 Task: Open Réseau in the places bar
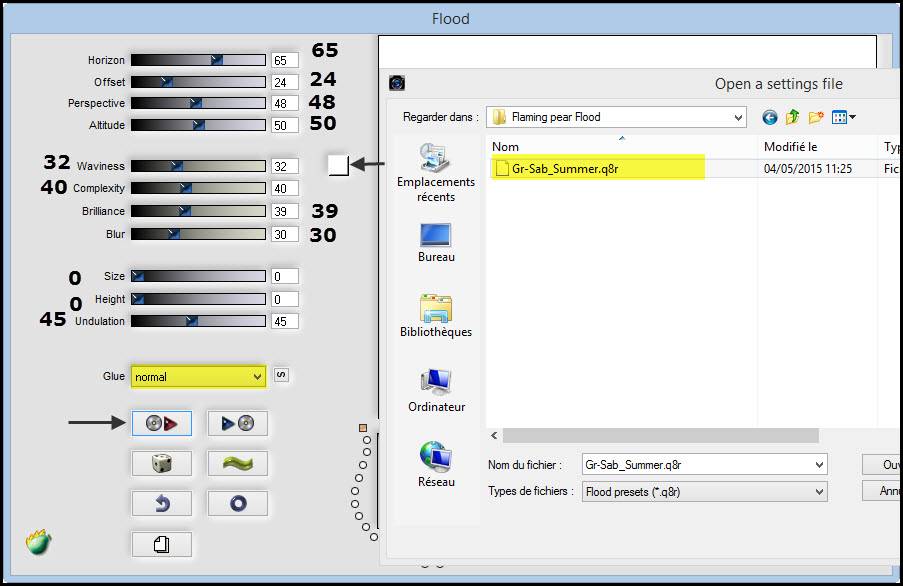[x=436, y=465]
